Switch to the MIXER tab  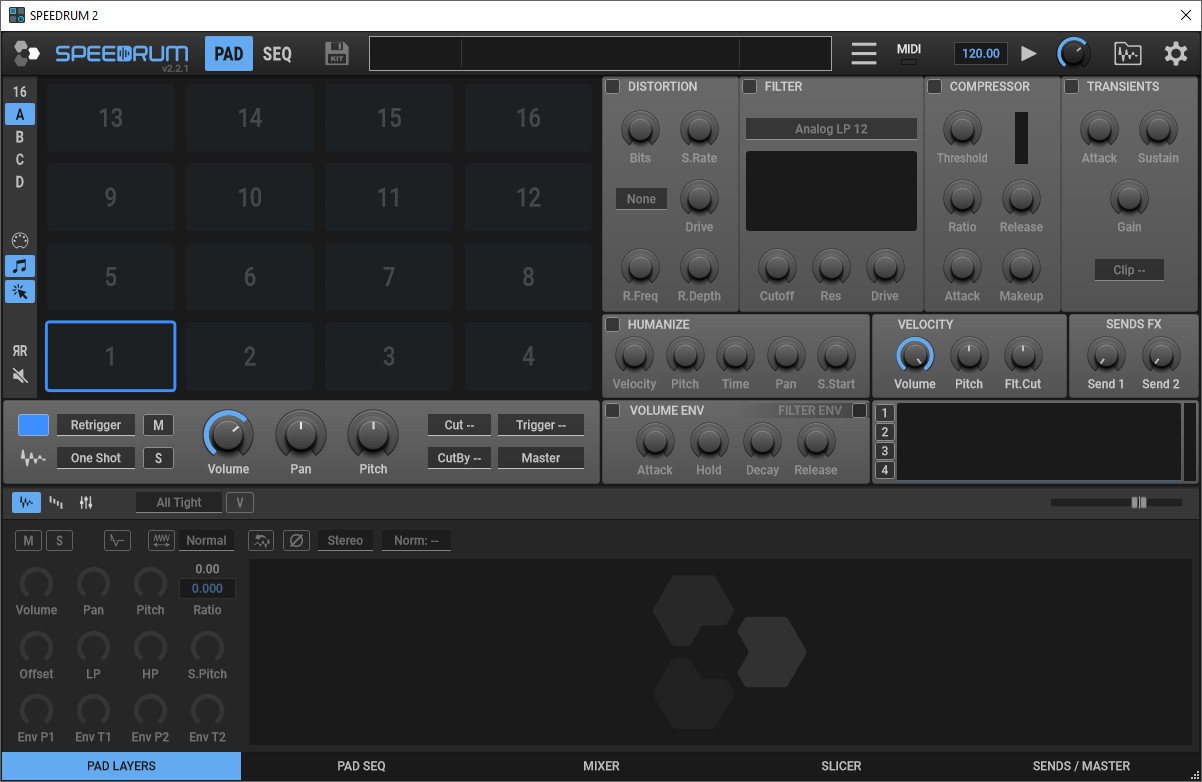click(x=601, y=766)
